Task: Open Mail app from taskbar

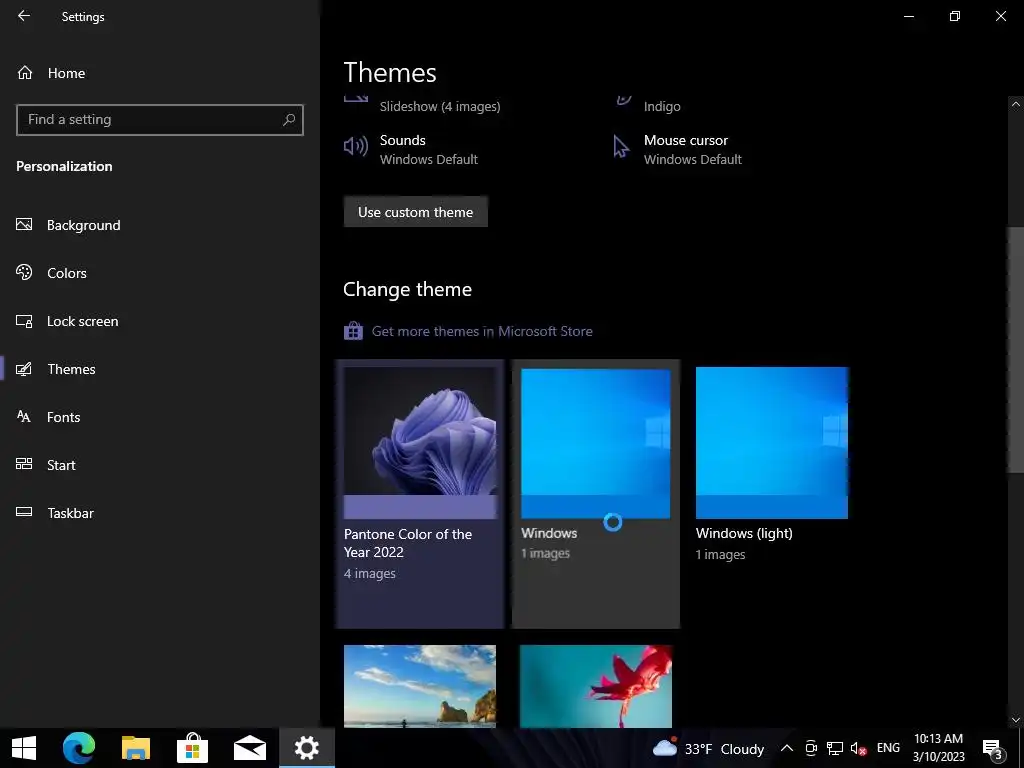Action: (x=250, y=748)
